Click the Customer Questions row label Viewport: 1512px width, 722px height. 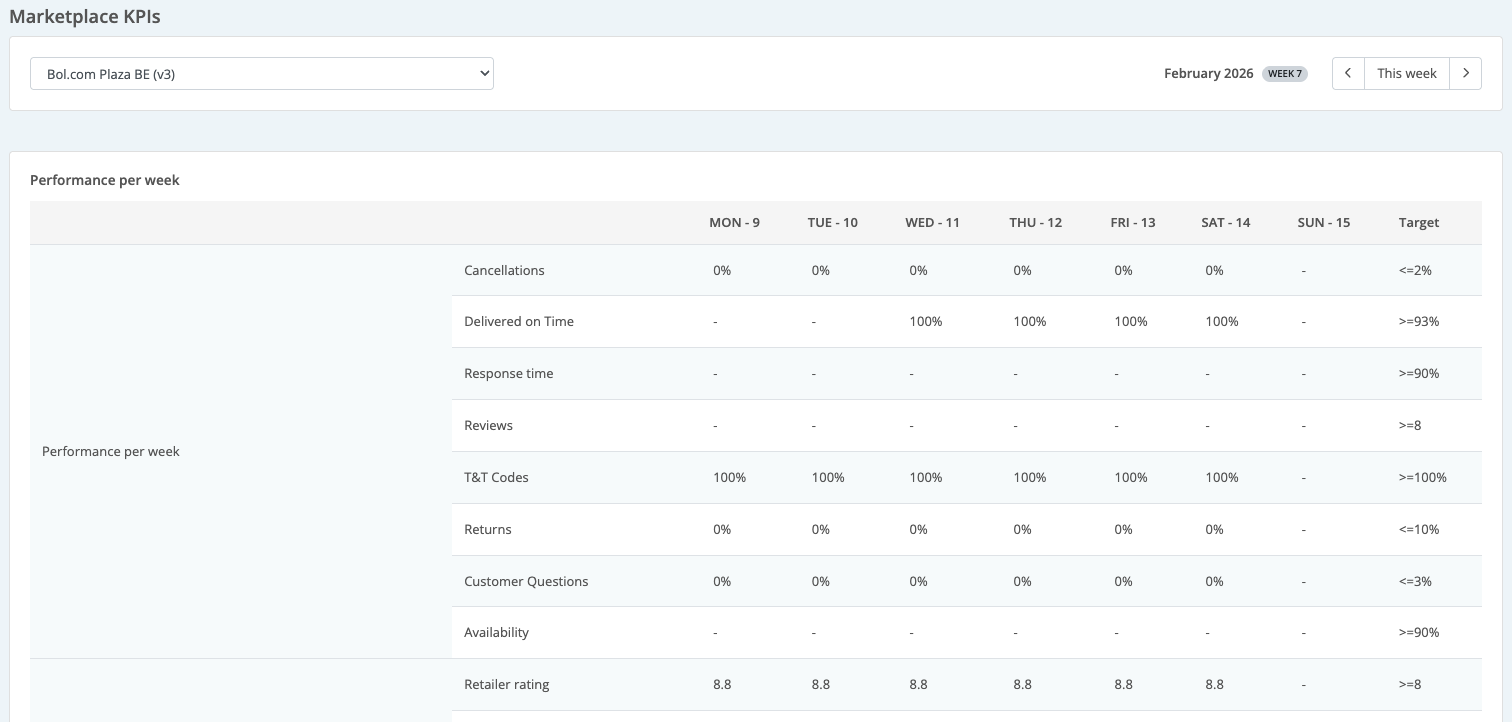click(x=526, y=581)
